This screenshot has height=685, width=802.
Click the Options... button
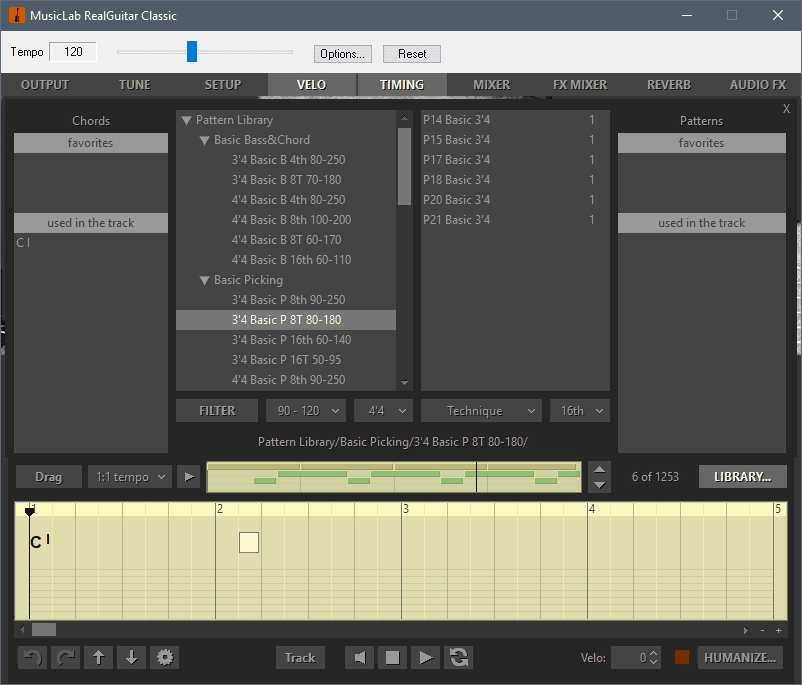coord(342,54)
